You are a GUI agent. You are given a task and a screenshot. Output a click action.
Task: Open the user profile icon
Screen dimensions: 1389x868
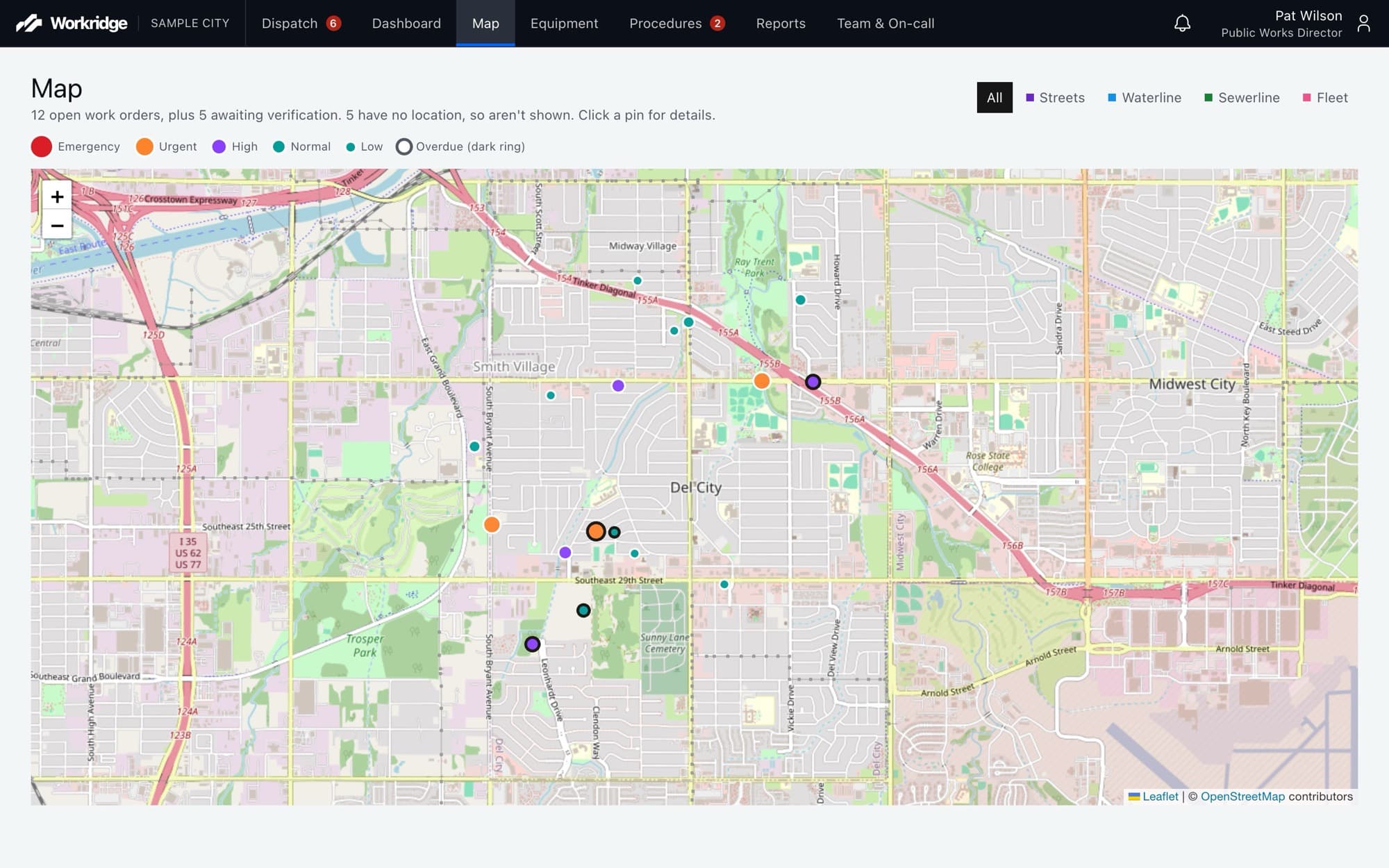click(1363, 24)
